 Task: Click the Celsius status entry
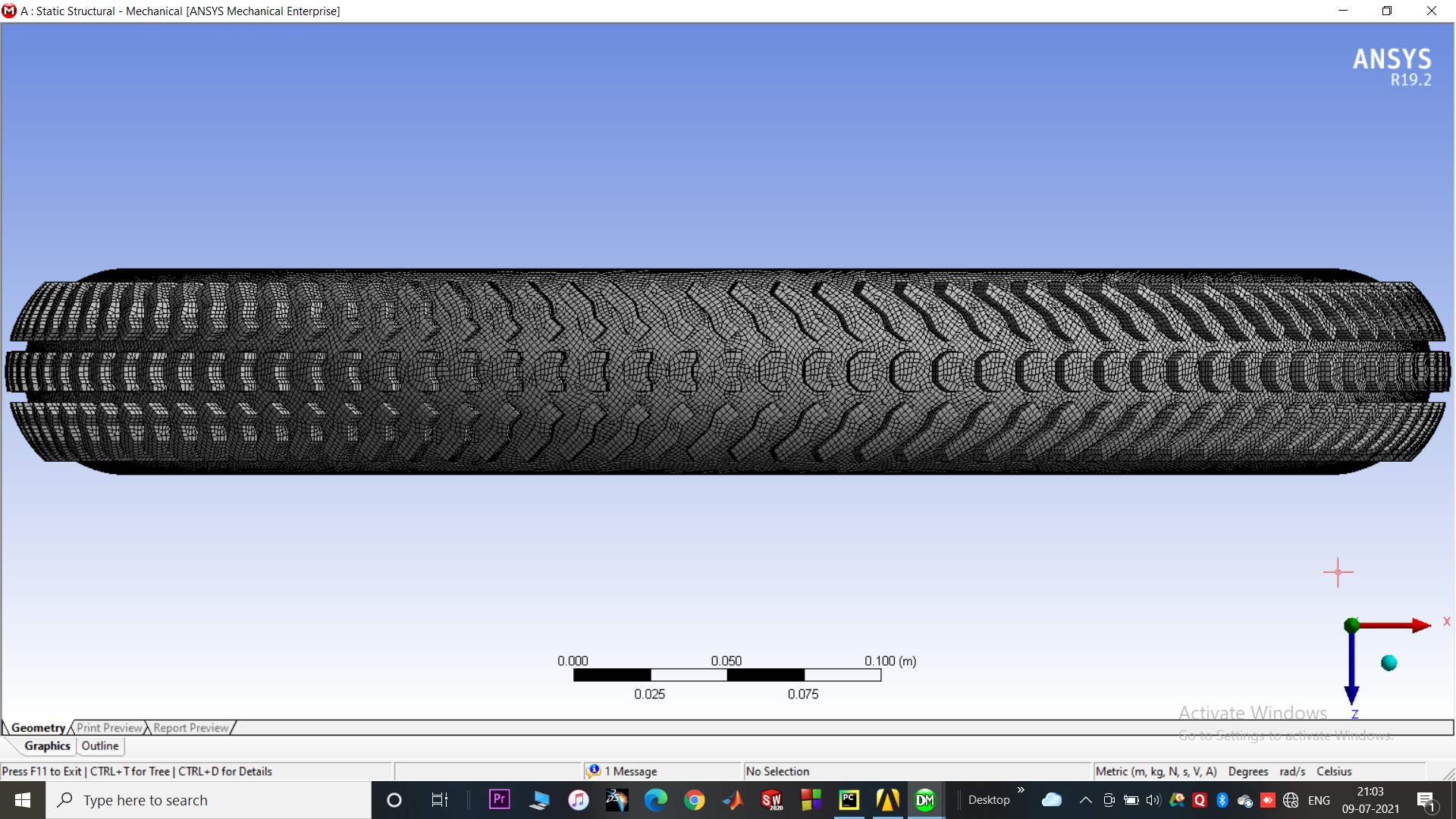coord(1334,771)
